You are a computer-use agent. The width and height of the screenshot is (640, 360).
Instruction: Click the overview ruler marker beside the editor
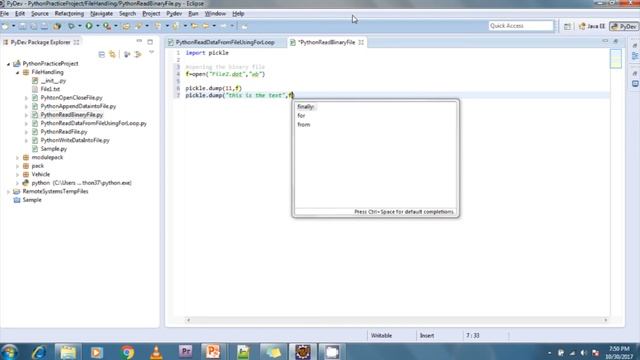(616, 59)
